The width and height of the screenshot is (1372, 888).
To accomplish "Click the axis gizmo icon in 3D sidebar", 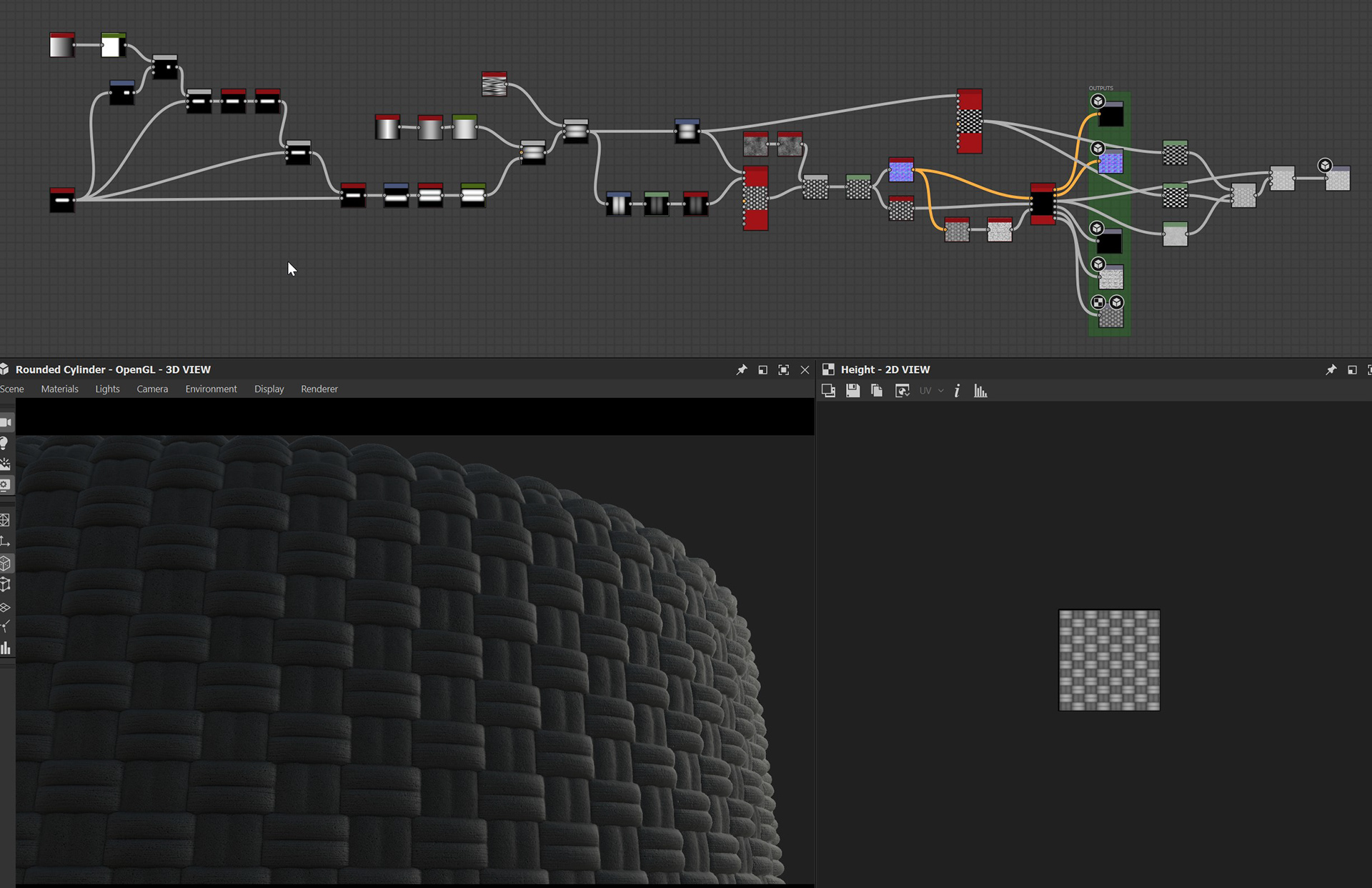I will point(5,542).
